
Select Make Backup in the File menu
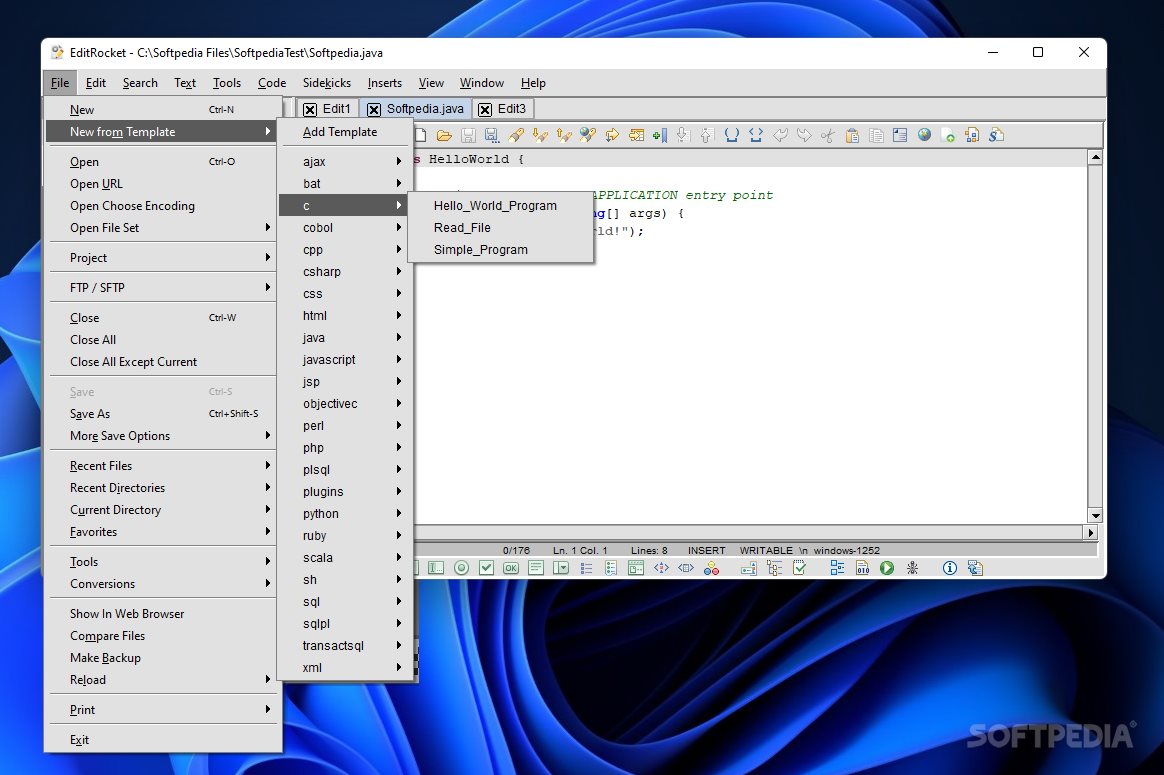coord(163,658)
